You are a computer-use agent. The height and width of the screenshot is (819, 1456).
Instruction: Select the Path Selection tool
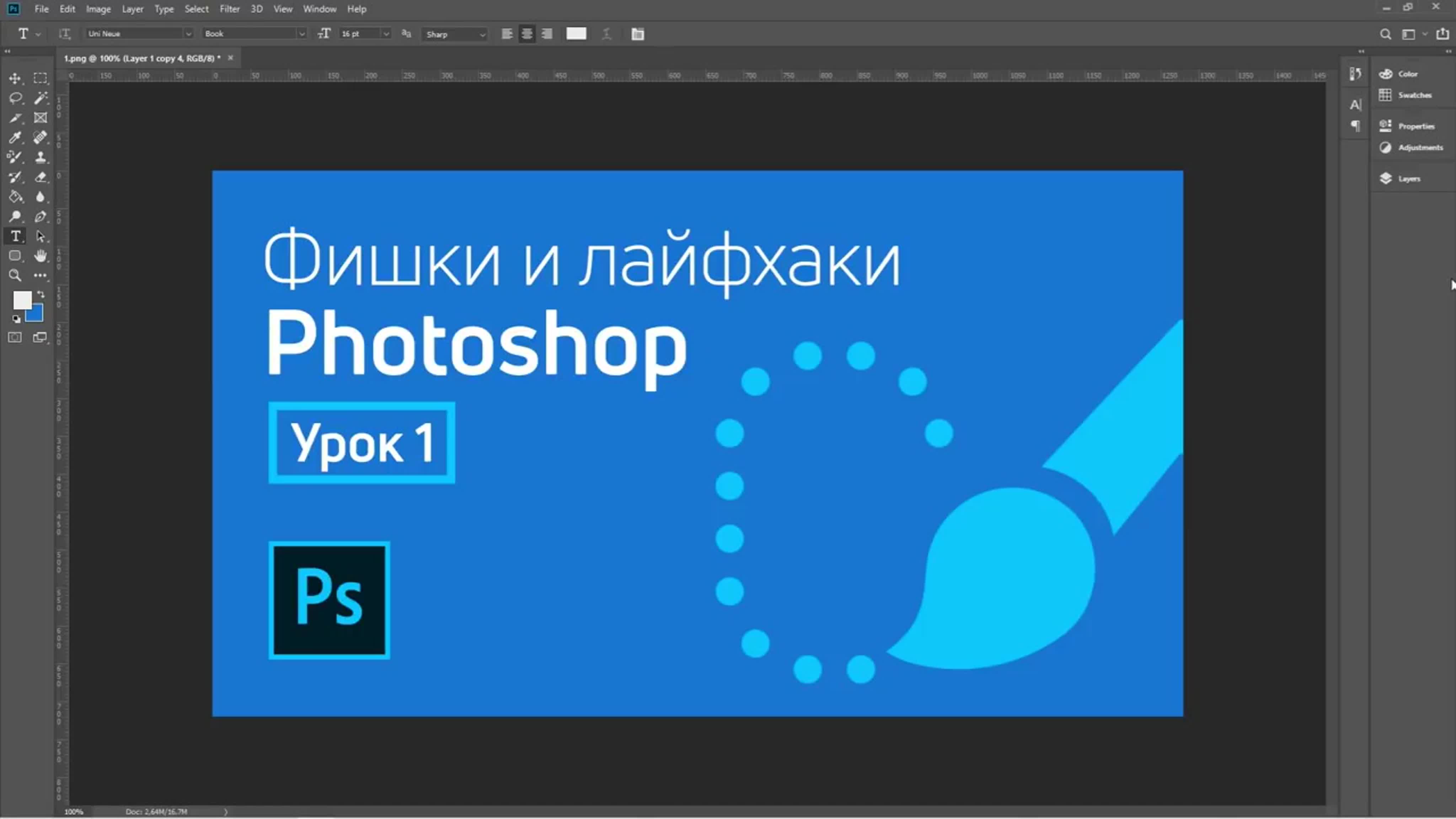[x=40, y=236]
